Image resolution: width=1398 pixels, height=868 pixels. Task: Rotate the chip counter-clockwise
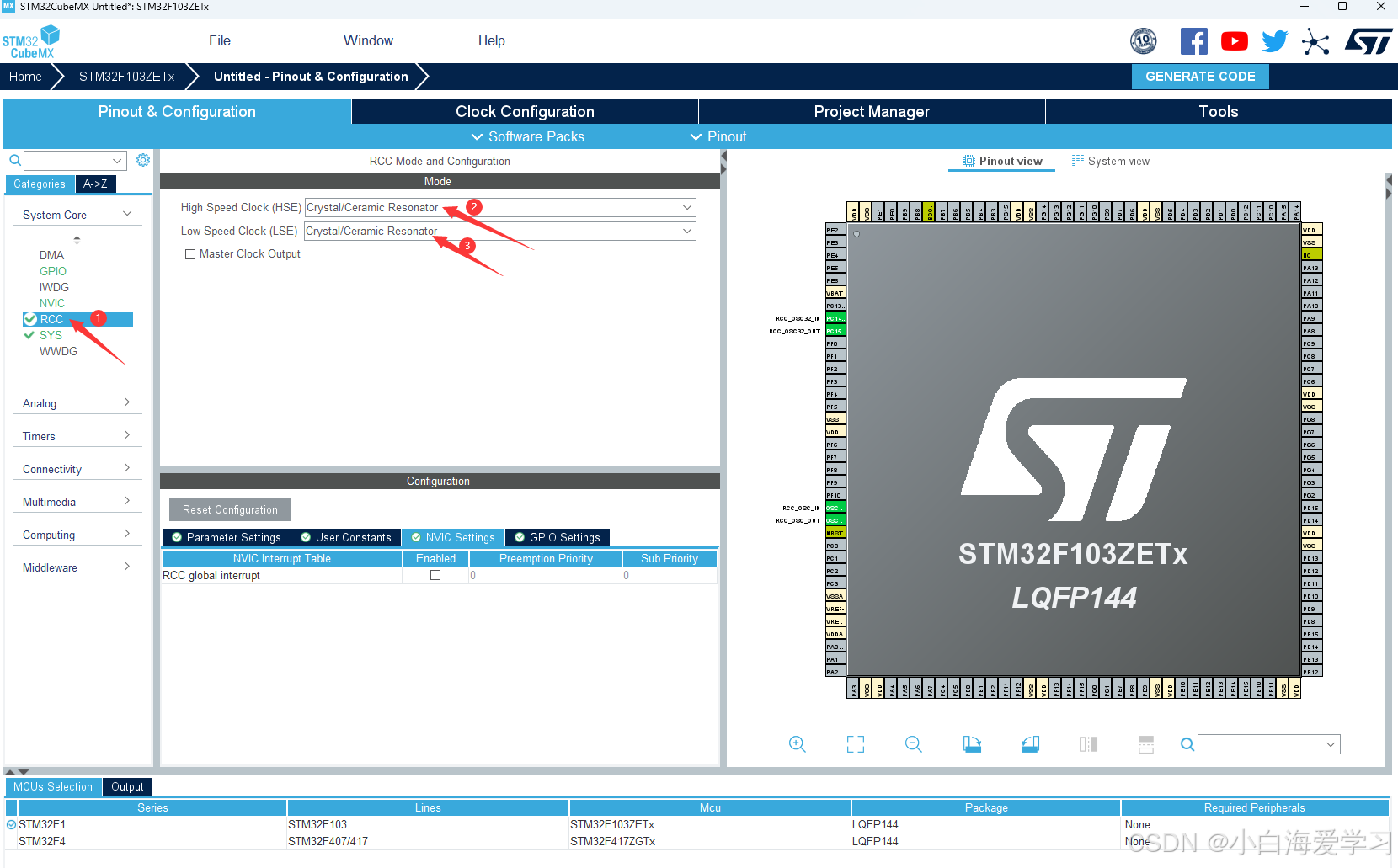(1030, 744)
